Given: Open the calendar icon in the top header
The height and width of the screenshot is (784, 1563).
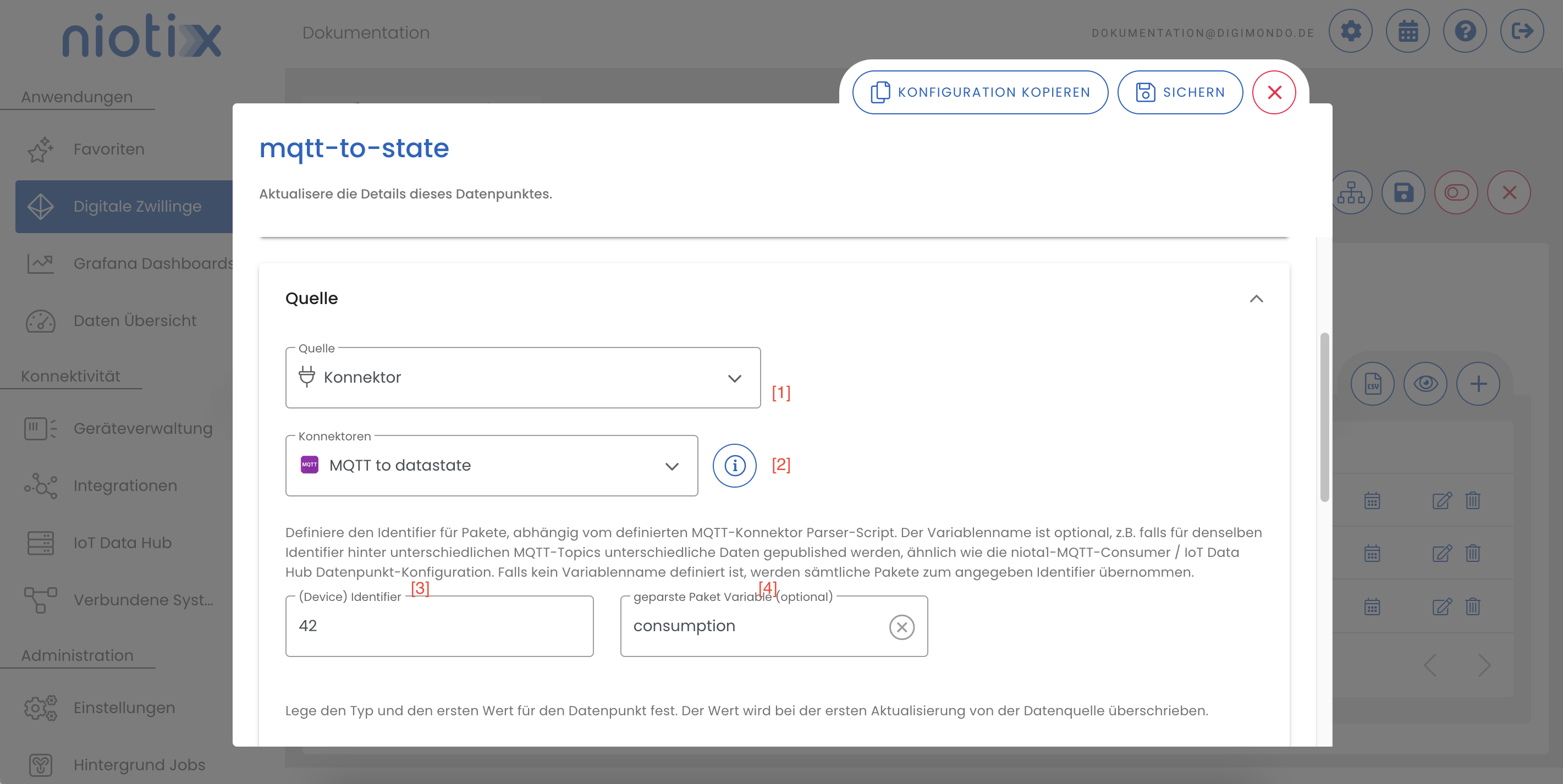Looking at the screenshot, I should click(x=1408, y=31).
